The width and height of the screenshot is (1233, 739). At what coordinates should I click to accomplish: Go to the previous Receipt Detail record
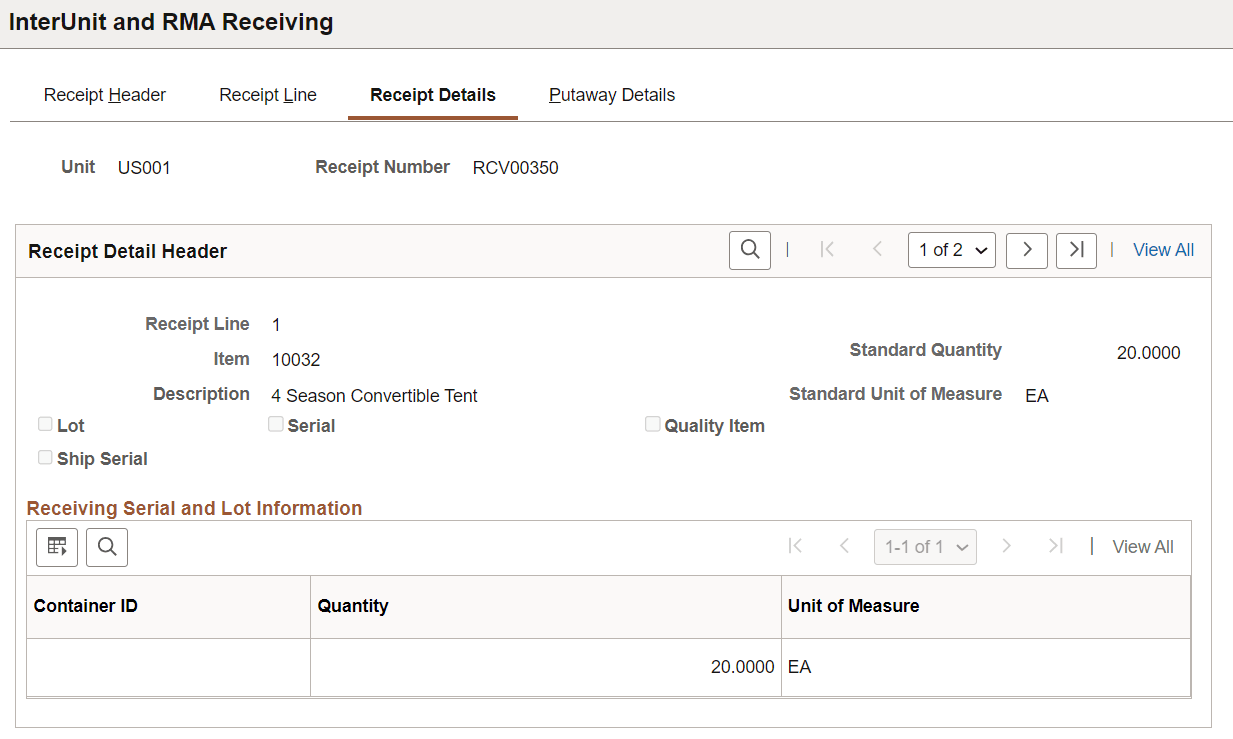(x=877, y=250)
